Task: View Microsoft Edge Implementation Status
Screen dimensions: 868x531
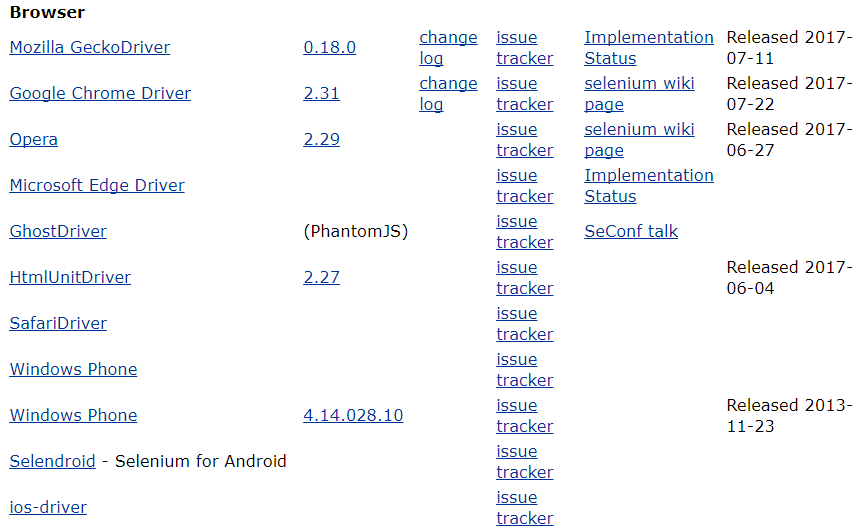Action: [649, 185]
